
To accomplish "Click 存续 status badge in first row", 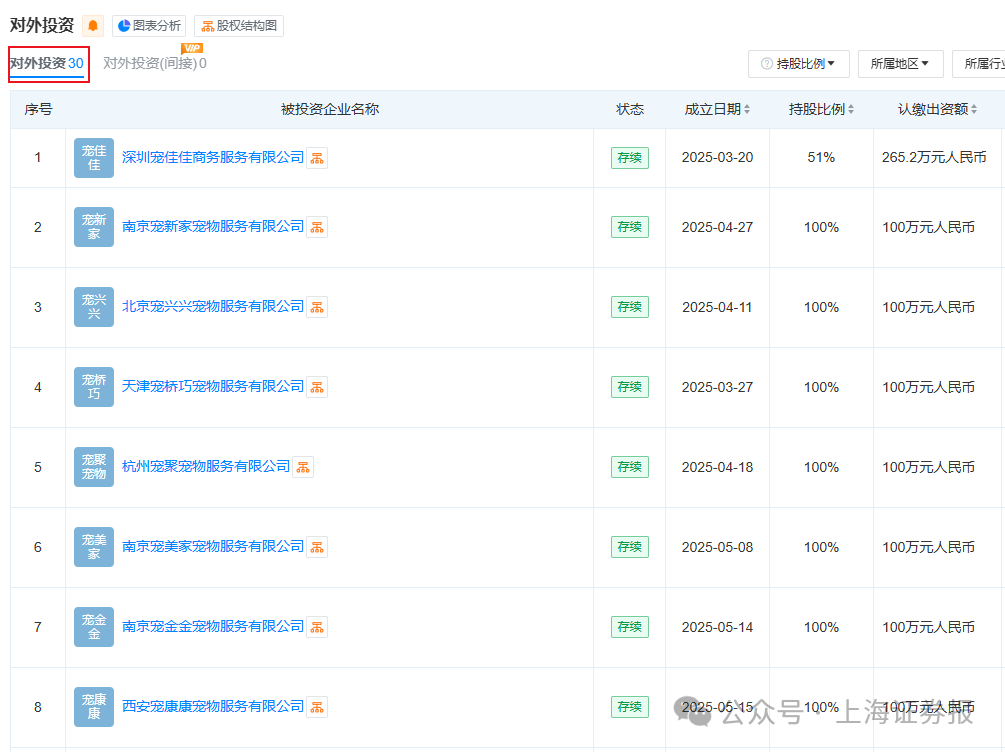I will 629,158.
